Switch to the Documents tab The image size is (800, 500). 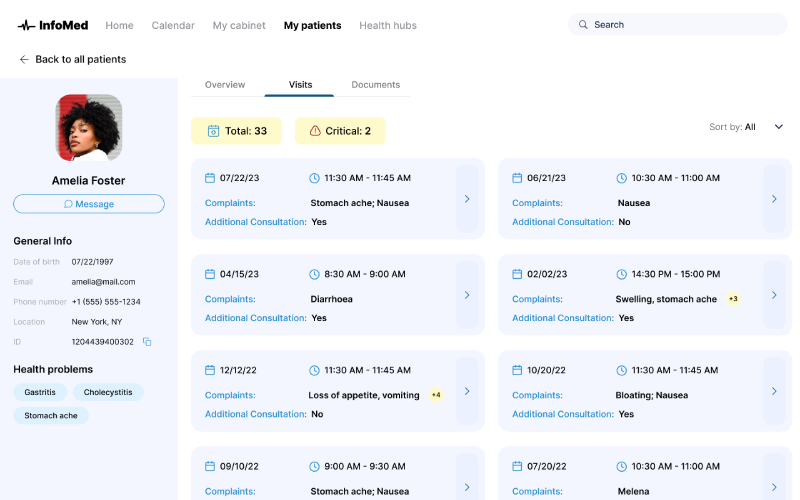(376, 85)
